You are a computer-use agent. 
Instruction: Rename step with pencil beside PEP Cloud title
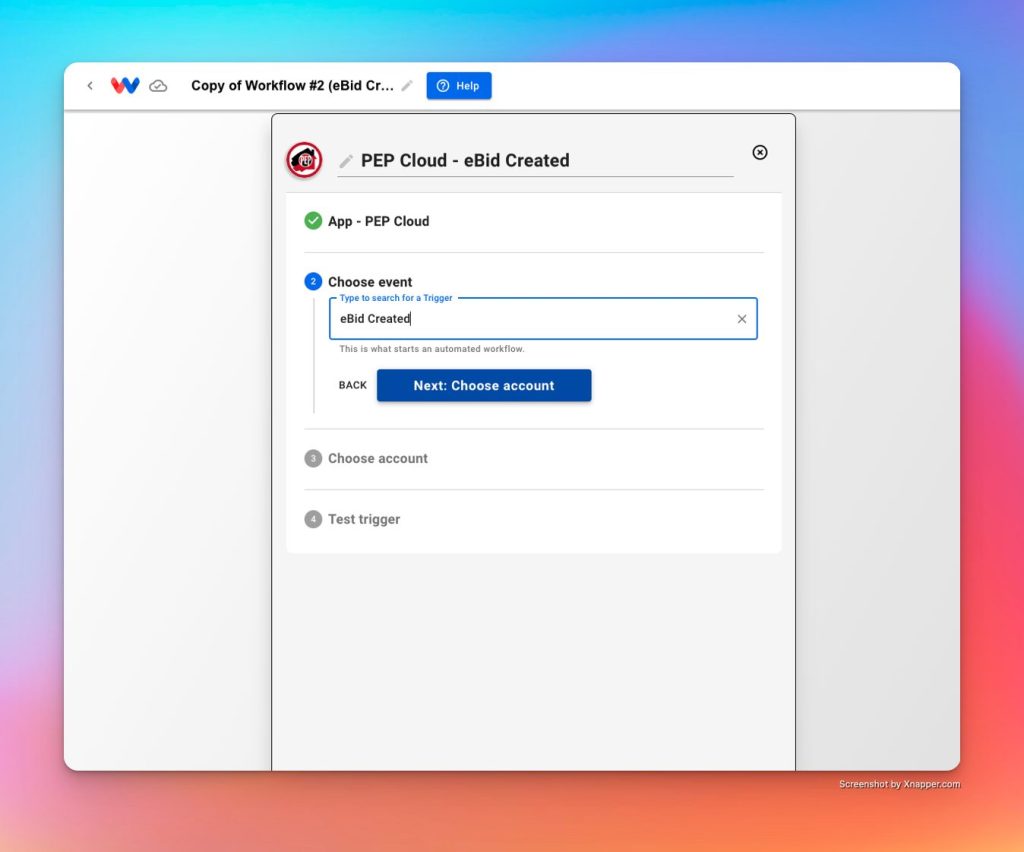[346, 161]
